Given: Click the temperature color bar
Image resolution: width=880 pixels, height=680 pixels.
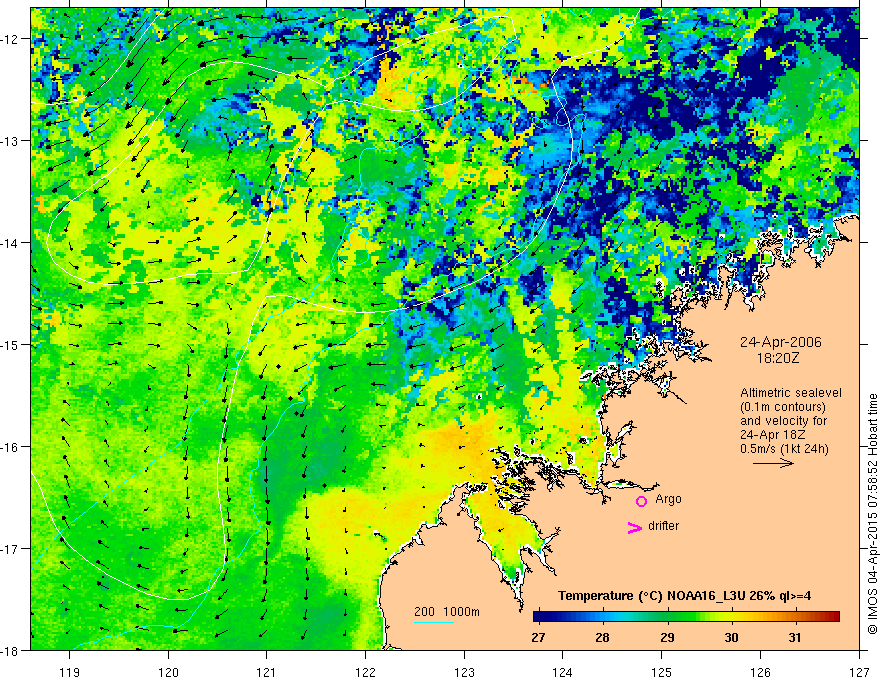Looking at the screenshot, I should [686, 616].
